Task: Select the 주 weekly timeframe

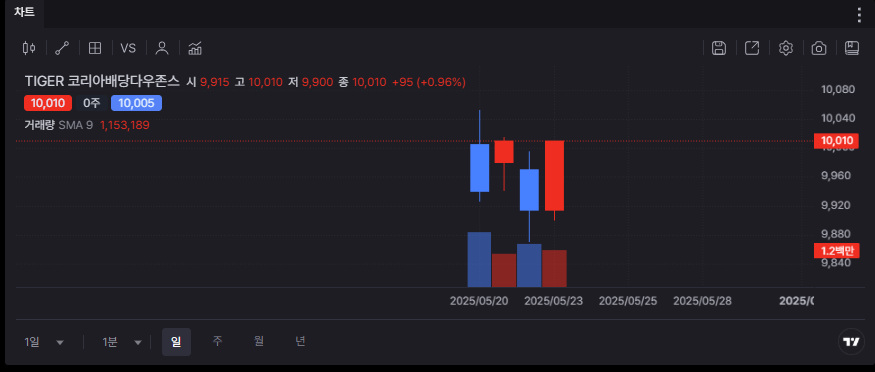Action: point(218,342)
